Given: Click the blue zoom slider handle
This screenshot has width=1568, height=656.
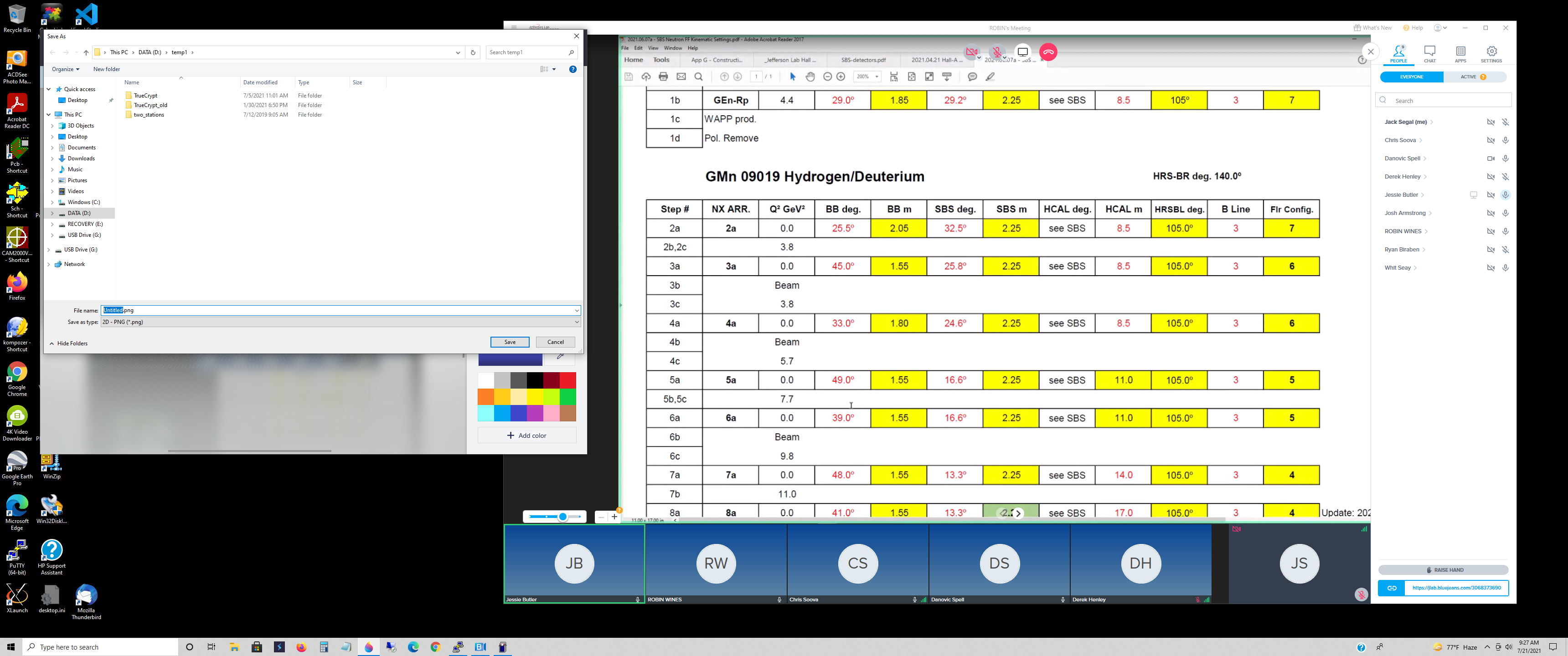Looking at the screenshot, I should click(562, 517).
